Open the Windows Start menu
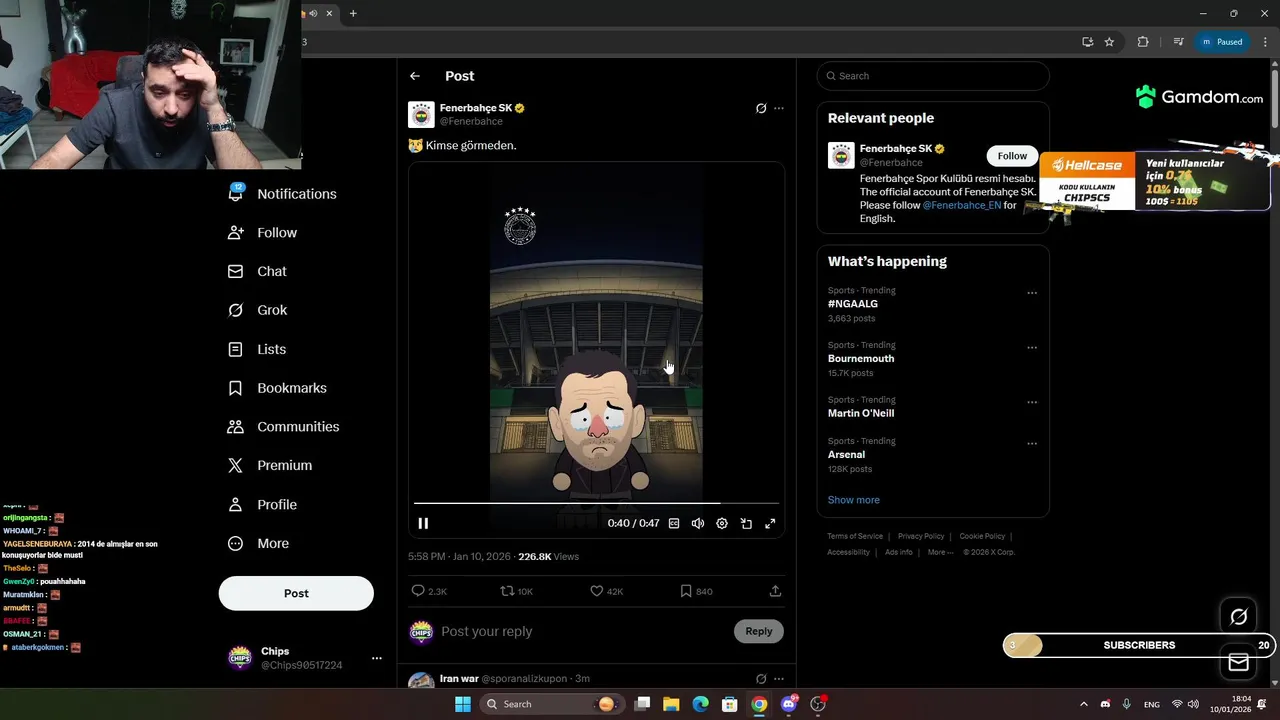1280x720 pixels. point(463,704)
